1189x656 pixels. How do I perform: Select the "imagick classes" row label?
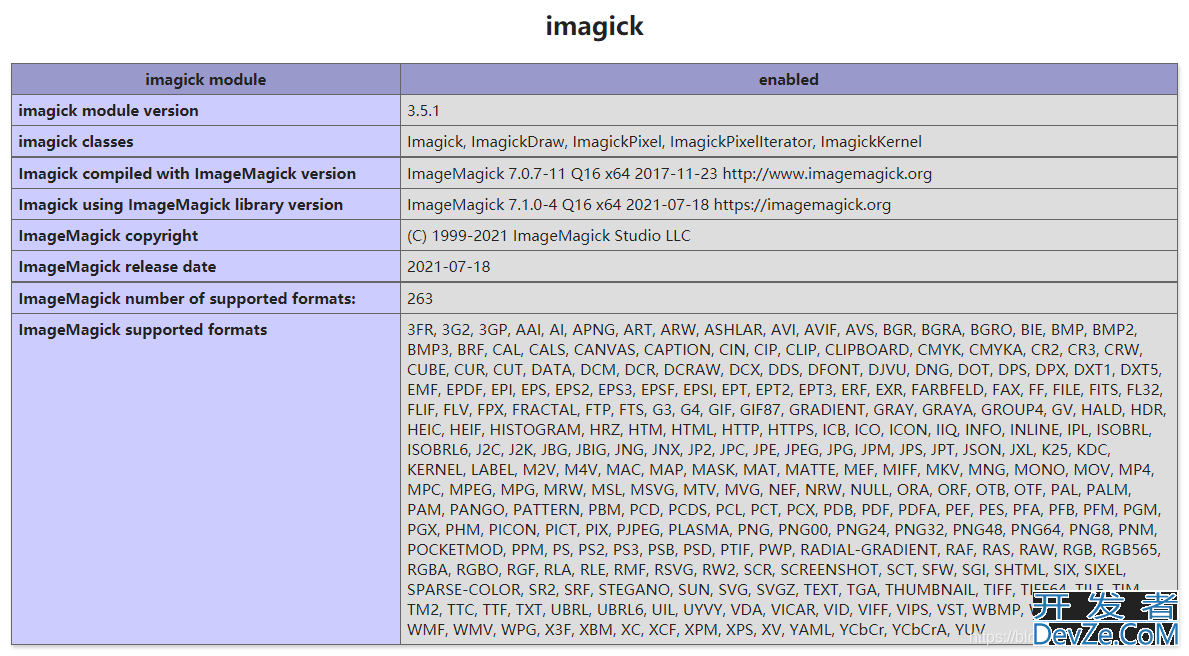click(x=76, y=142)
